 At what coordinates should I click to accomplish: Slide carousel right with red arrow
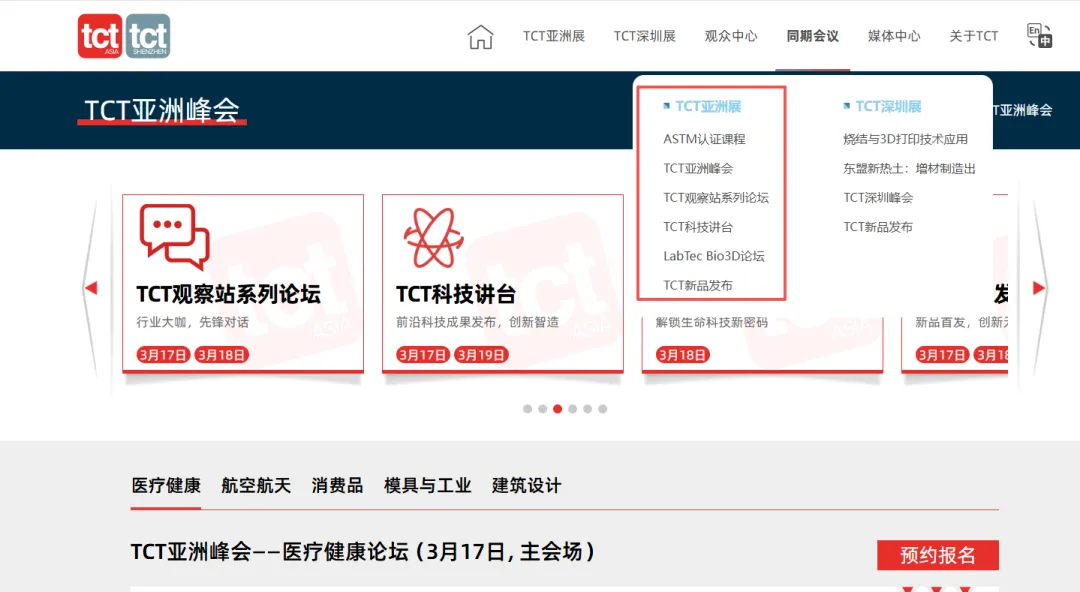point(1039,288)
